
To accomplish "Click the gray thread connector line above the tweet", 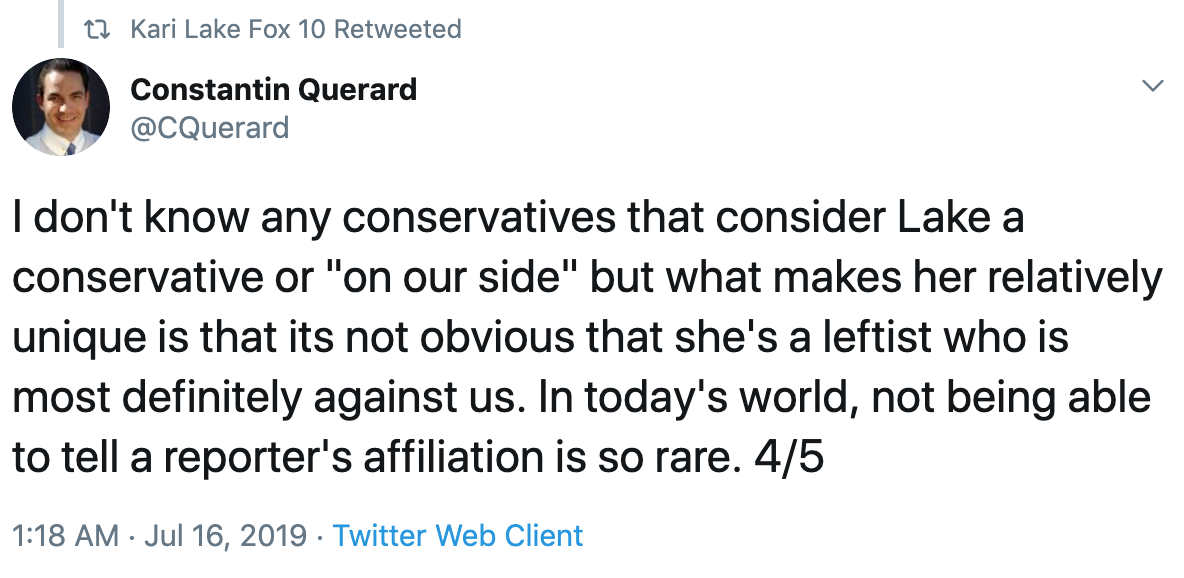I will (61, 23).
